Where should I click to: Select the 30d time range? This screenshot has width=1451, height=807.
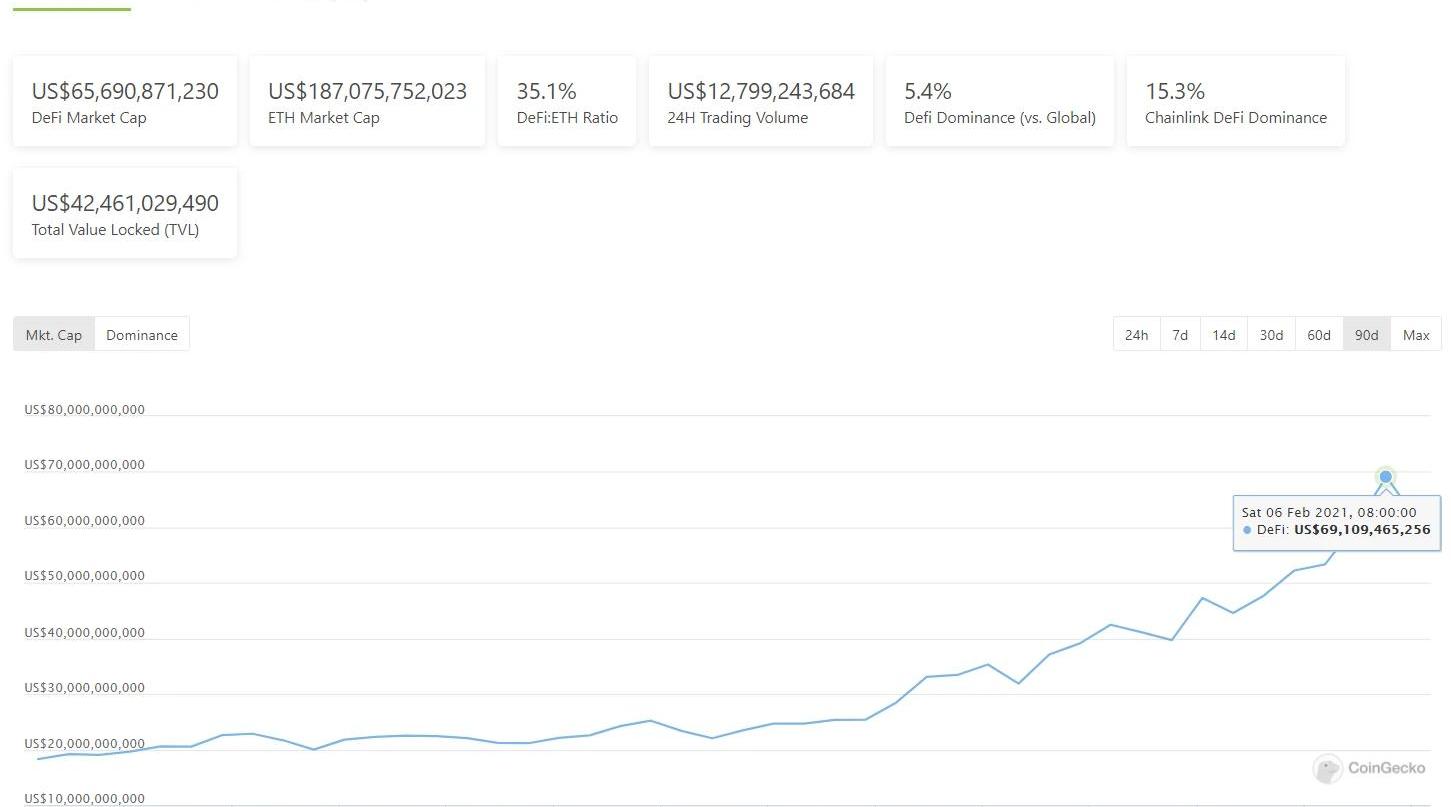[x=1271, y=335]
